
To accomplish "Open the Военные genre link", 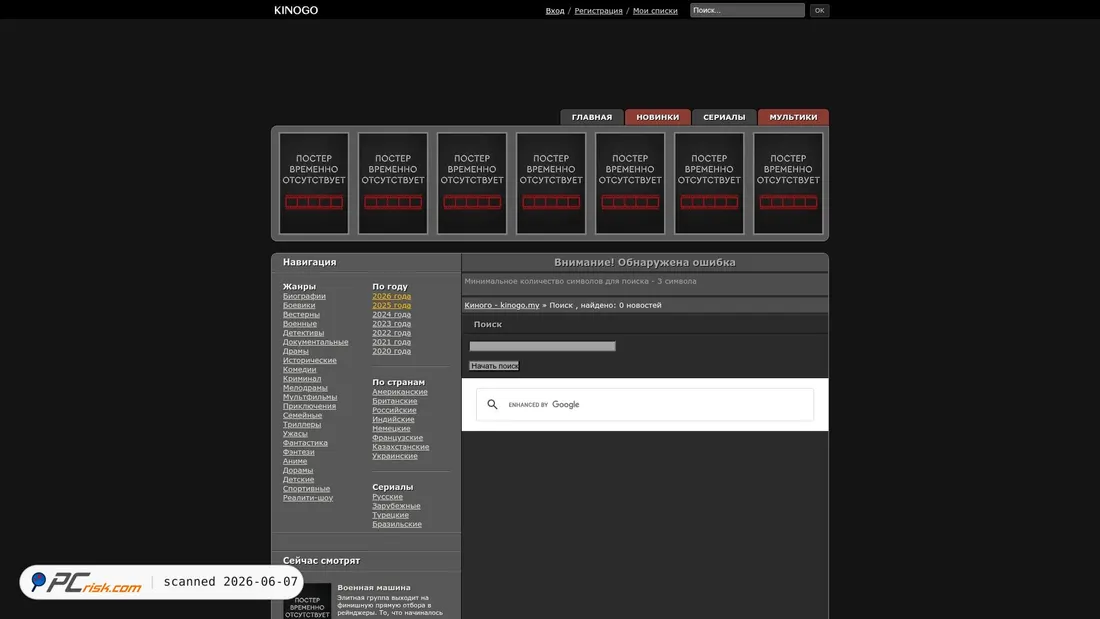I will pyautogui.click(x=300, y=324).
